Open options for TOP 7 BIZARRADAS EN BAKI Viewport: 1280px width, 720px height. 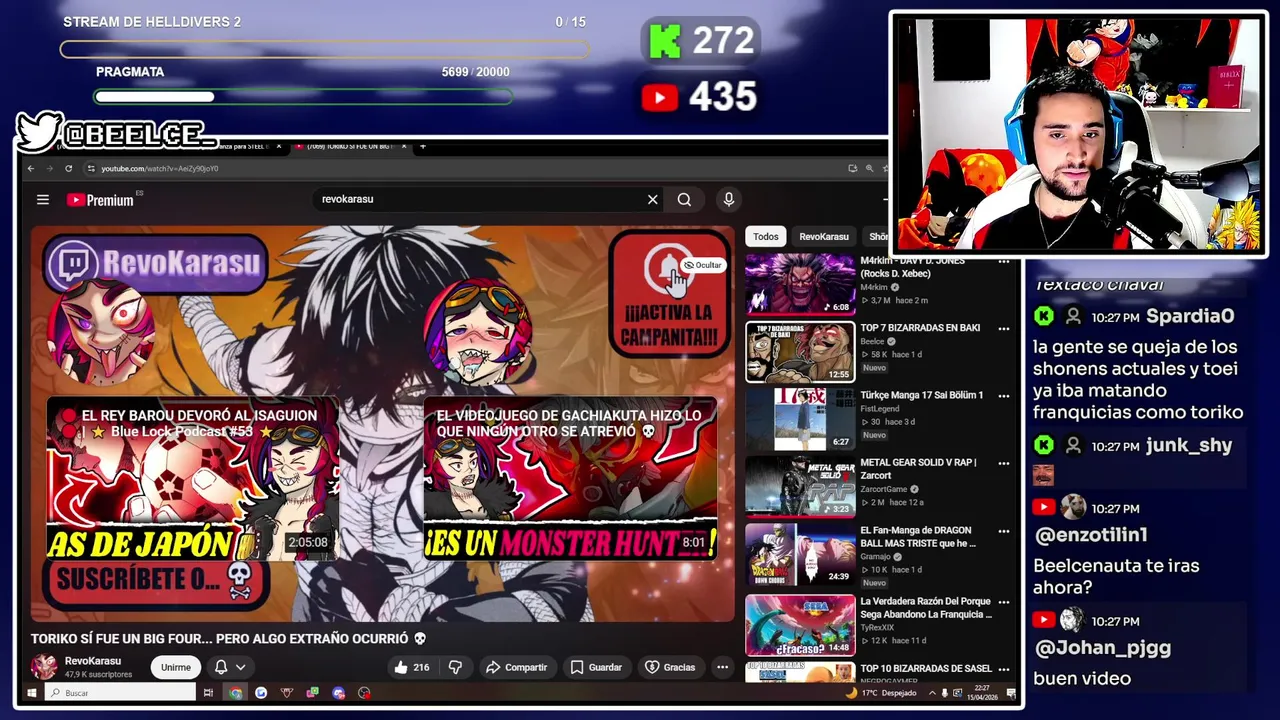(1004, 328)
